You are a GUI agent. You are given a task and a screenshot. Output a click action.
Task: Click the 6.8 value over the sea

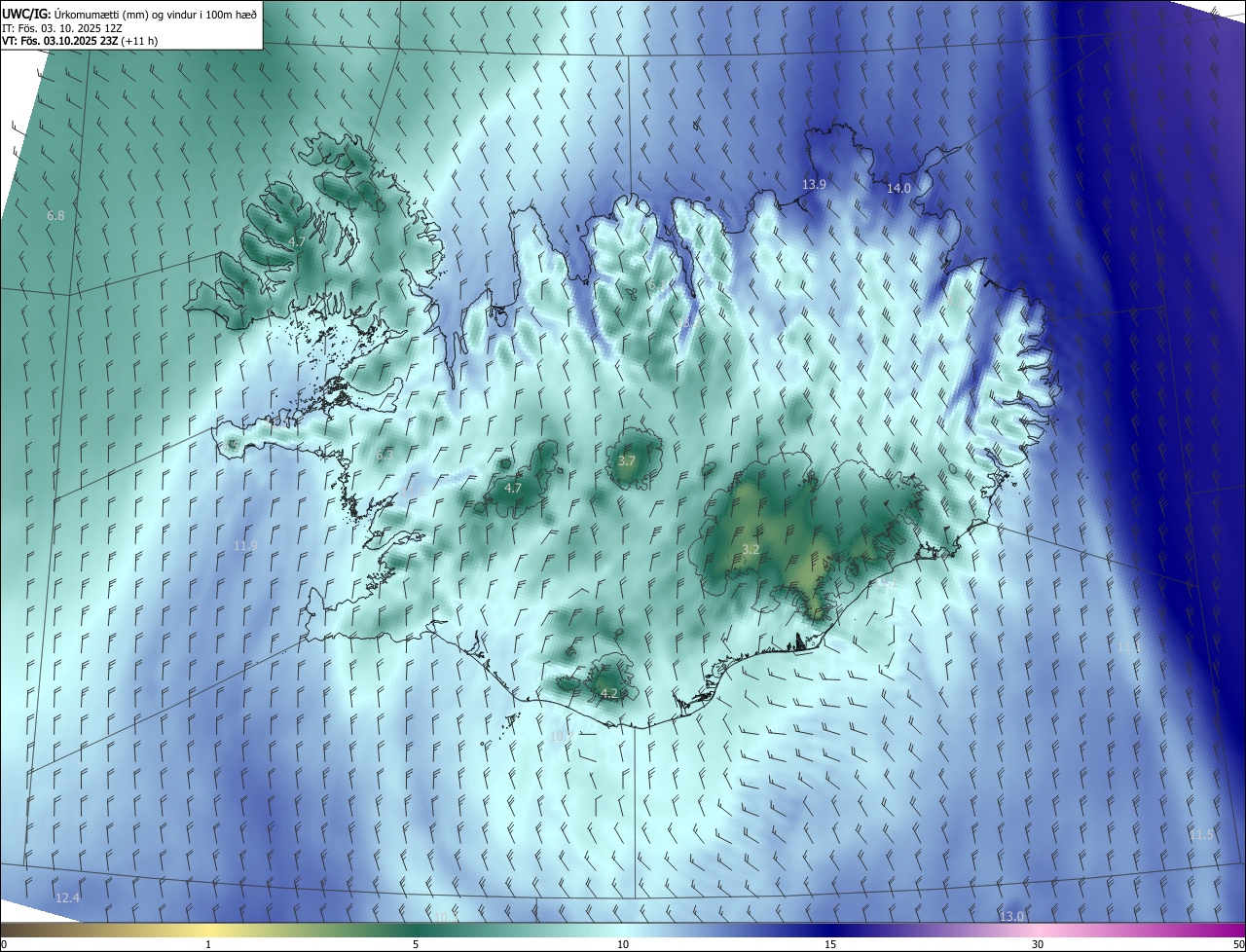tap(55, 215)
